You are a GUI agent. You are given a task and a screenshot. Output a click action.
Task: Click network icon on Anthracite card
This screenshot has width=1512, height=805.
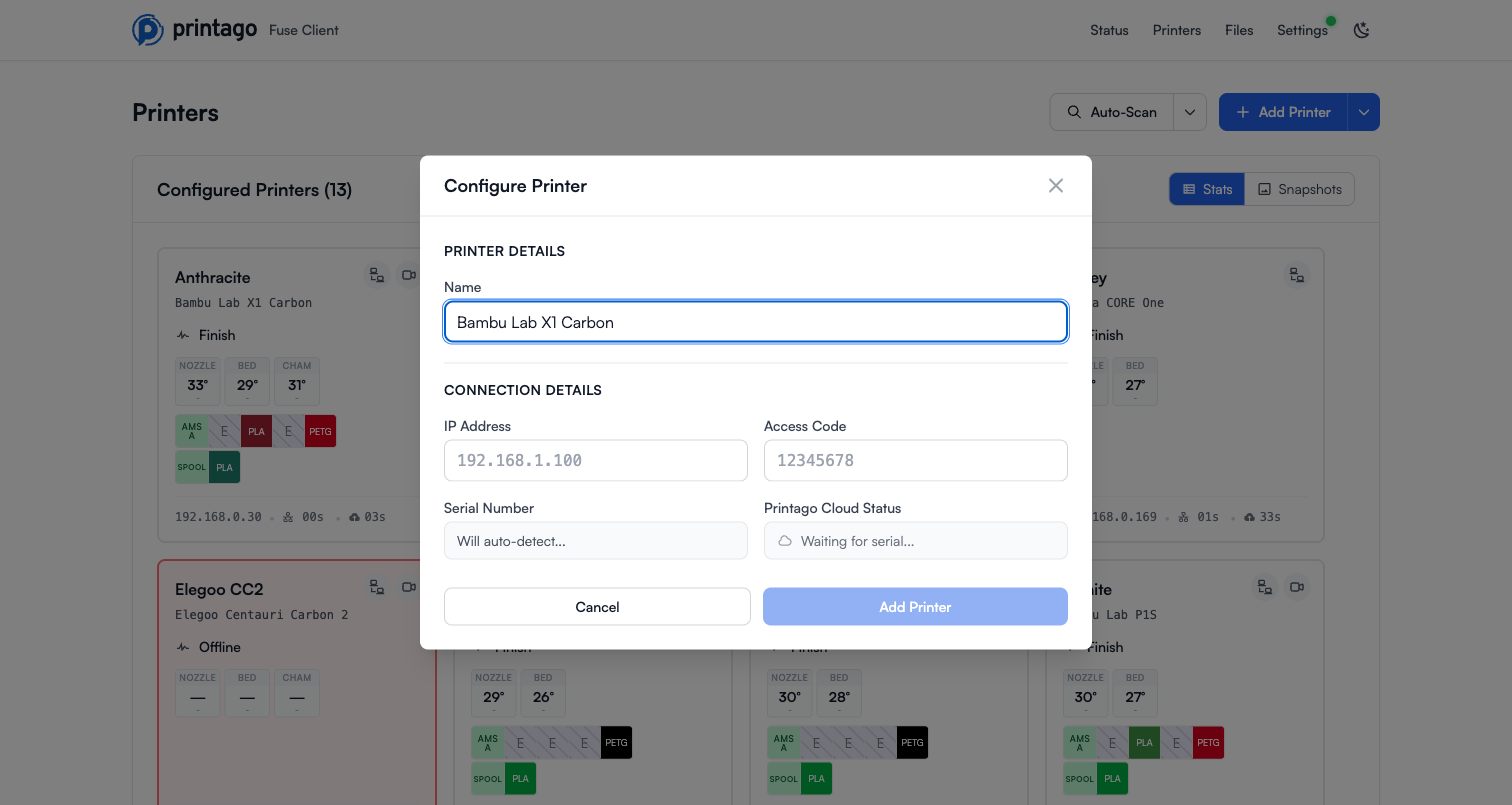[x=377, y=275]
